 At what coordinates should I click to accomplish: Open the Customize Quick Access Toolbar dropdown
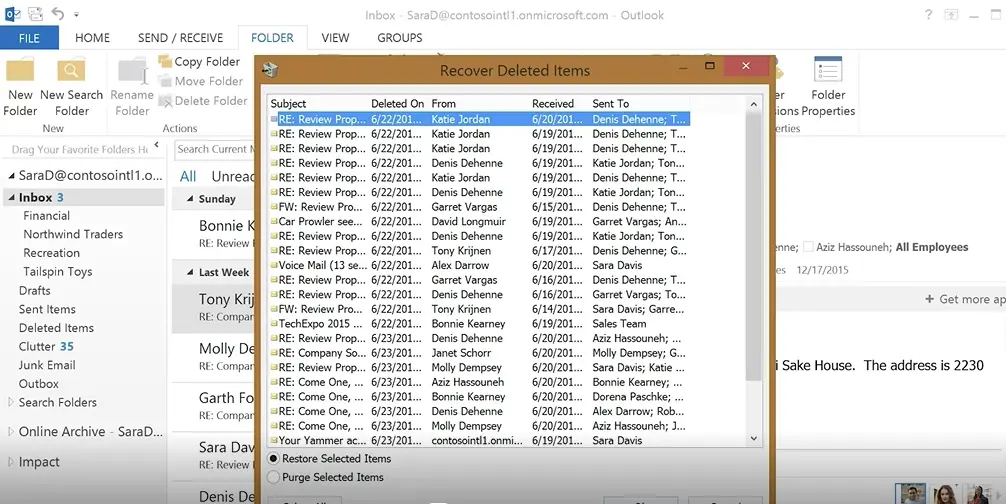pyautogui.click(x=76, y=15)
